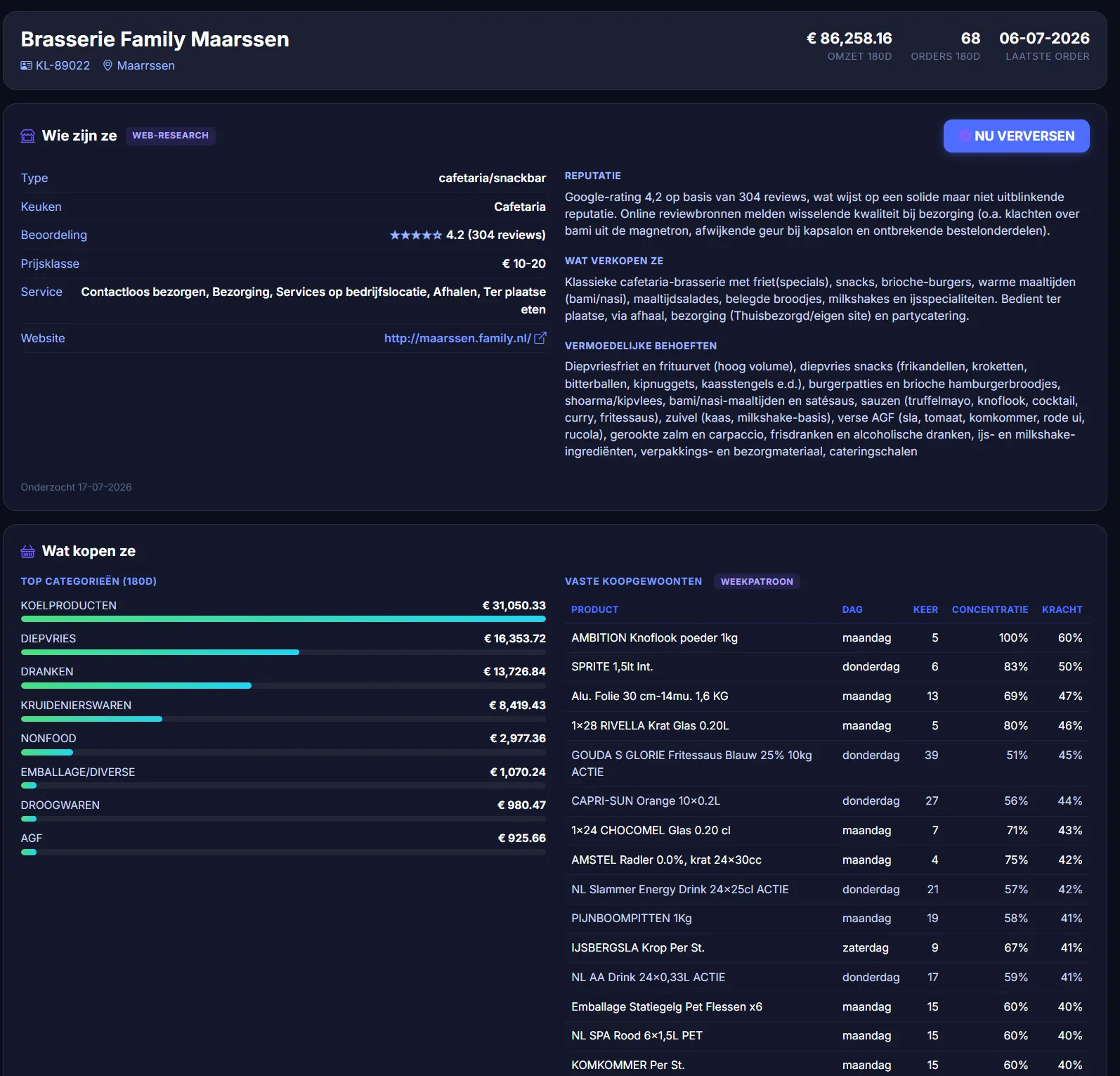Click the DROOGWAREN category label

coord(60,805)
